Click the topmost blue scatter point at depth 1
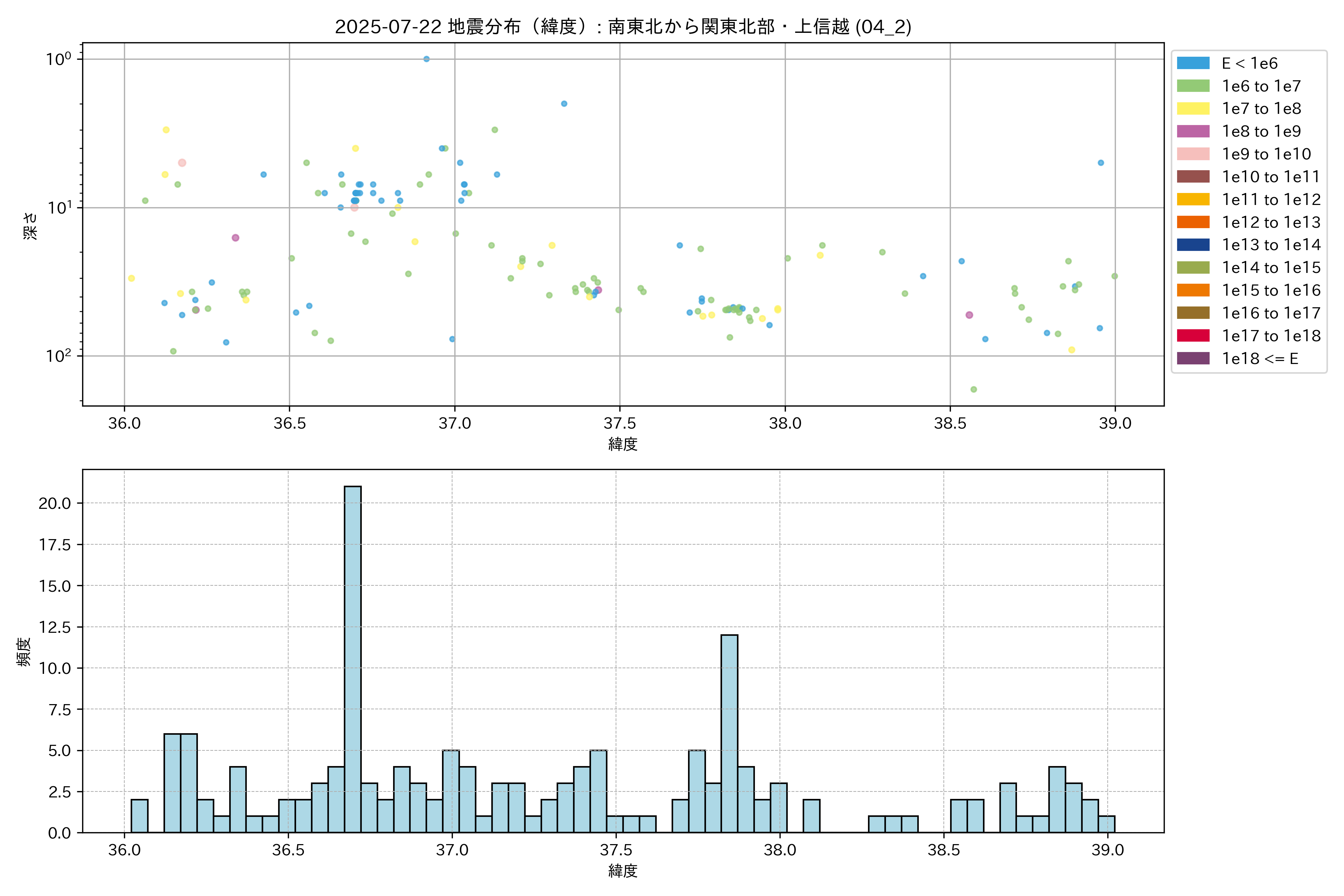Image resolution: width=1344 pixels, height=896 pixels. (x=426, y=59)
